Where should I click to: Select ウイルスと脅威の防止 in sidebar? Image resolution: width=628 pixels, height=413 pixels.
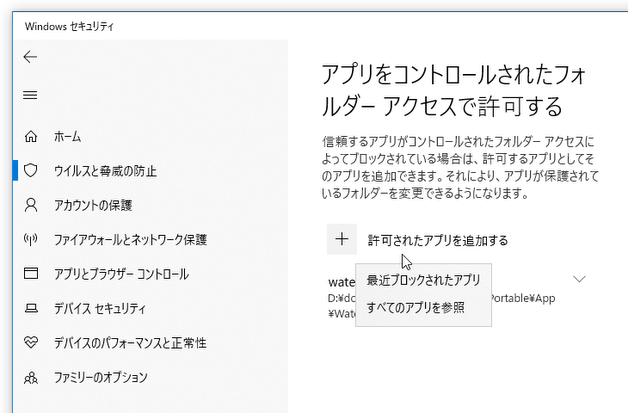pos(105,171)
